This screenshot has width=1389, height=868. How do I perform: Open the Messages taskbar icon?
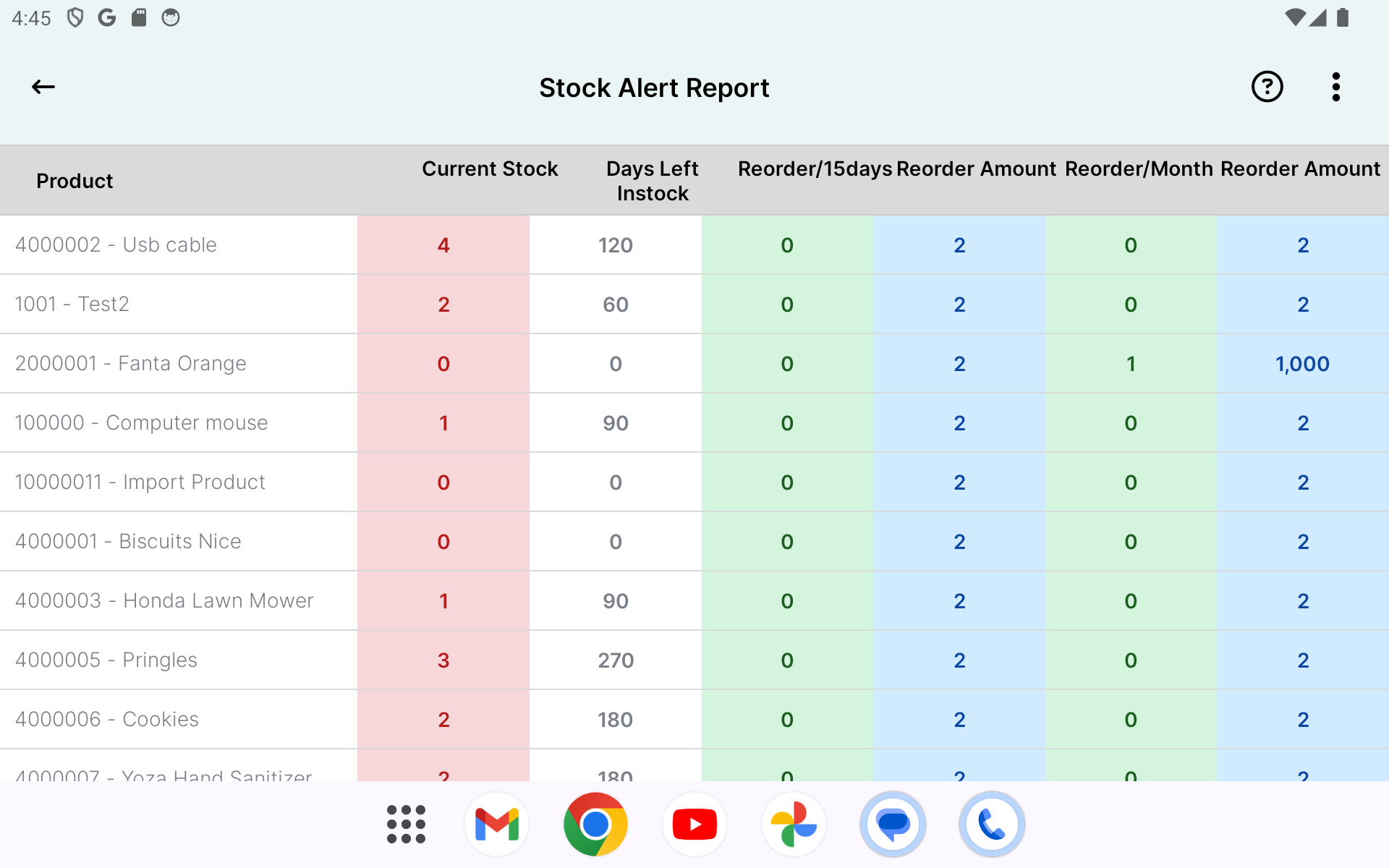click(893, 824)
